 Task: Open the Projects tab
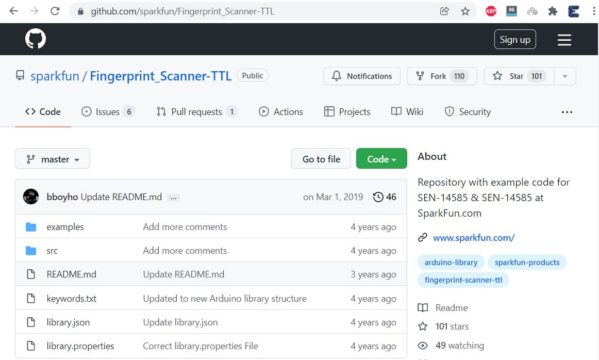tap(347, 112)
